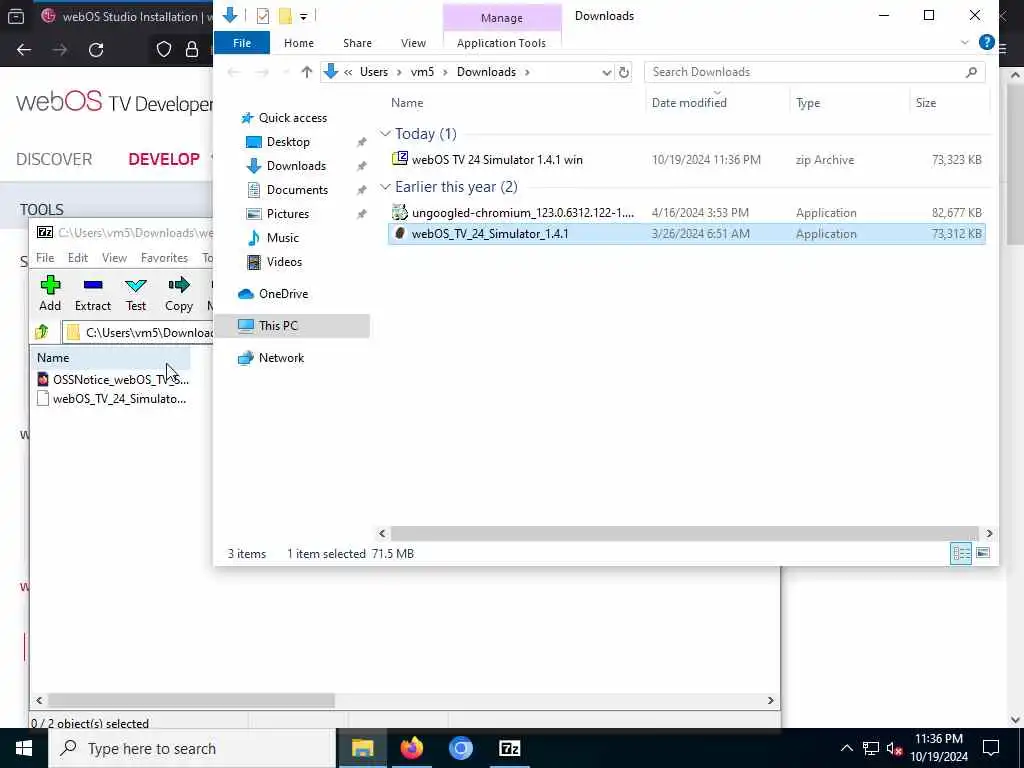Open Videos in navigation pane

(x=284, y=262)
